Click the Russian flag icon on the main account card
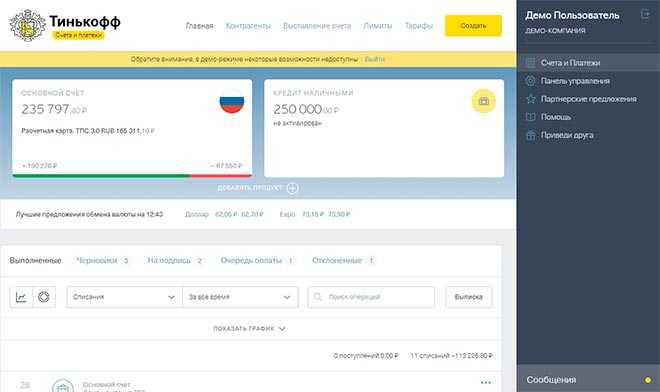660x392 pixels. pyautogui.click(x=232, y=101)
